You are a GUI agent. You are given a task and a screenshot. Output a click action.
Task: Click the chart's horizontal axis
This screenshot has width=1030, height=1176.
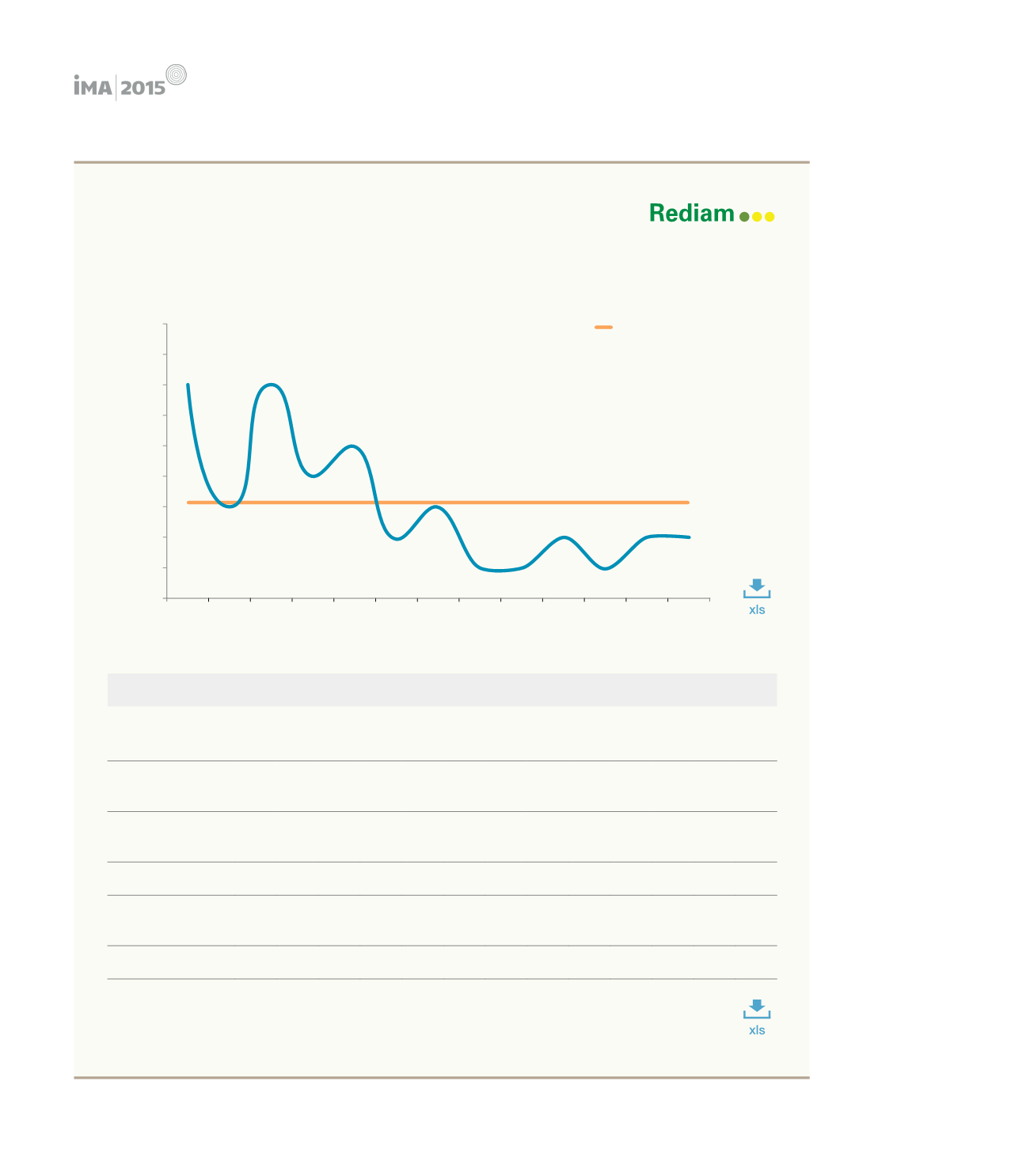click(438, 599)
